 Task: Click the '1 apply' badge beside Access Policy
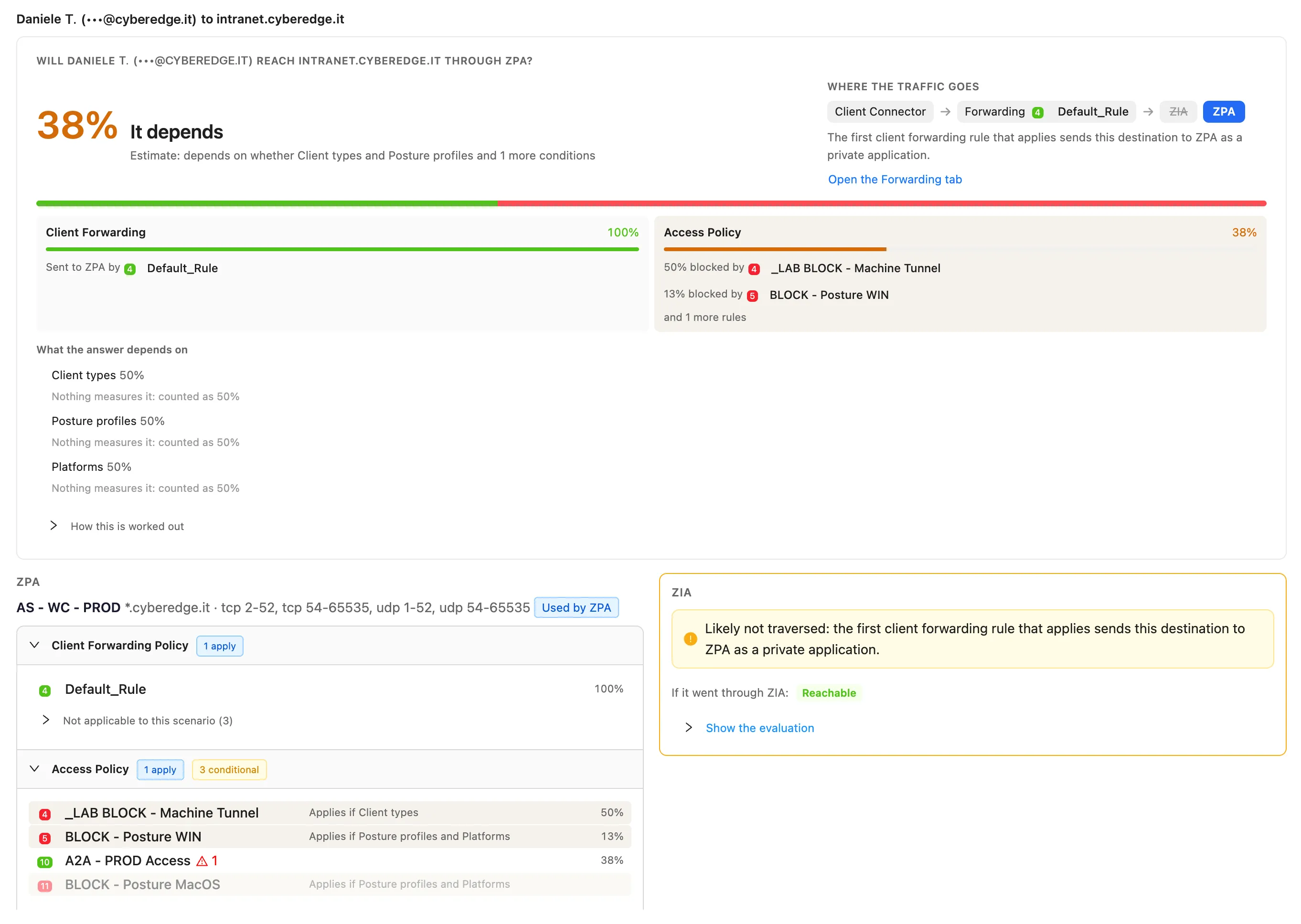(x=160, y=770)
